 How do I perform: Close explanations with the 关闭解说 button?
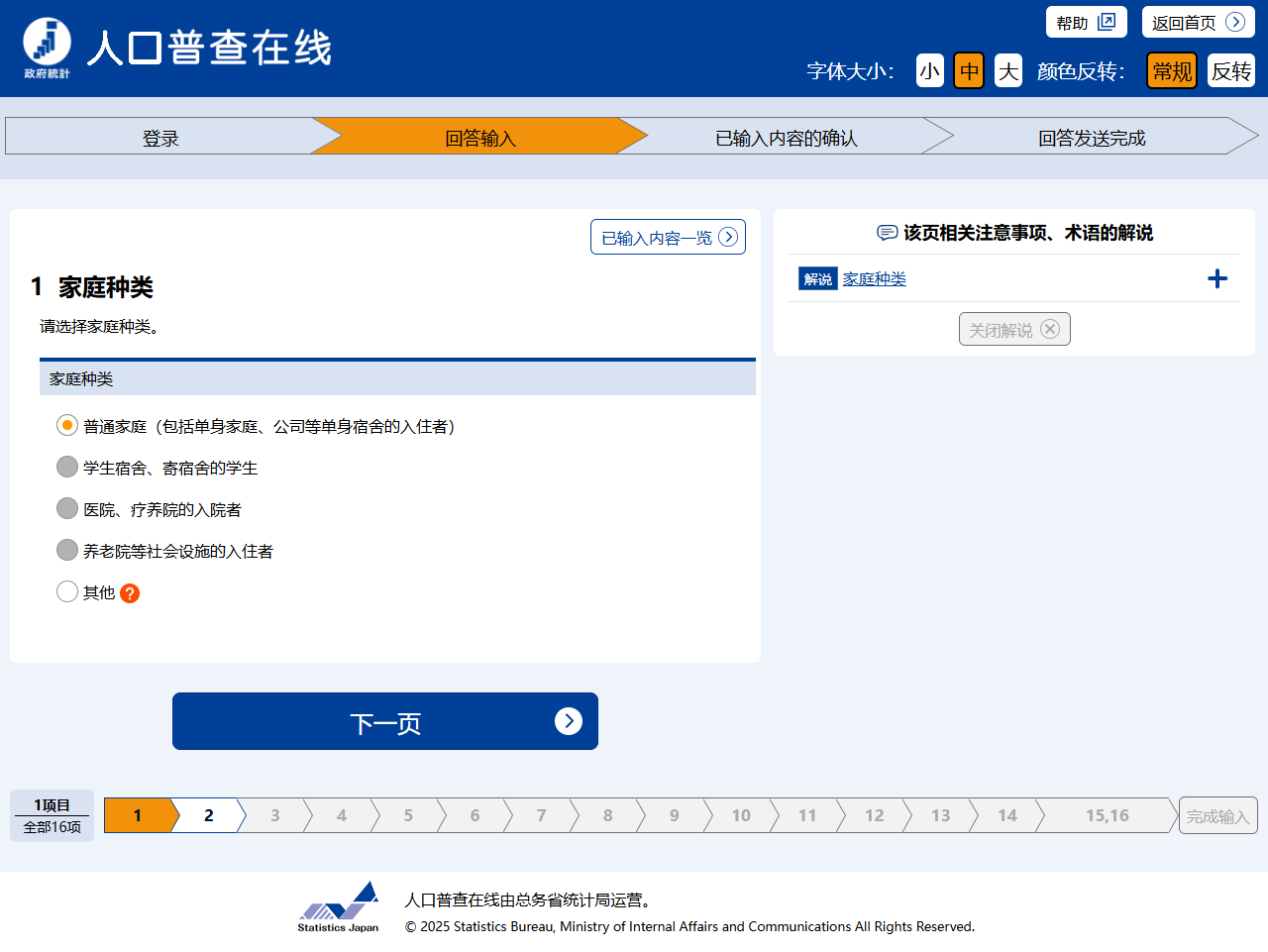(1014, 329)
